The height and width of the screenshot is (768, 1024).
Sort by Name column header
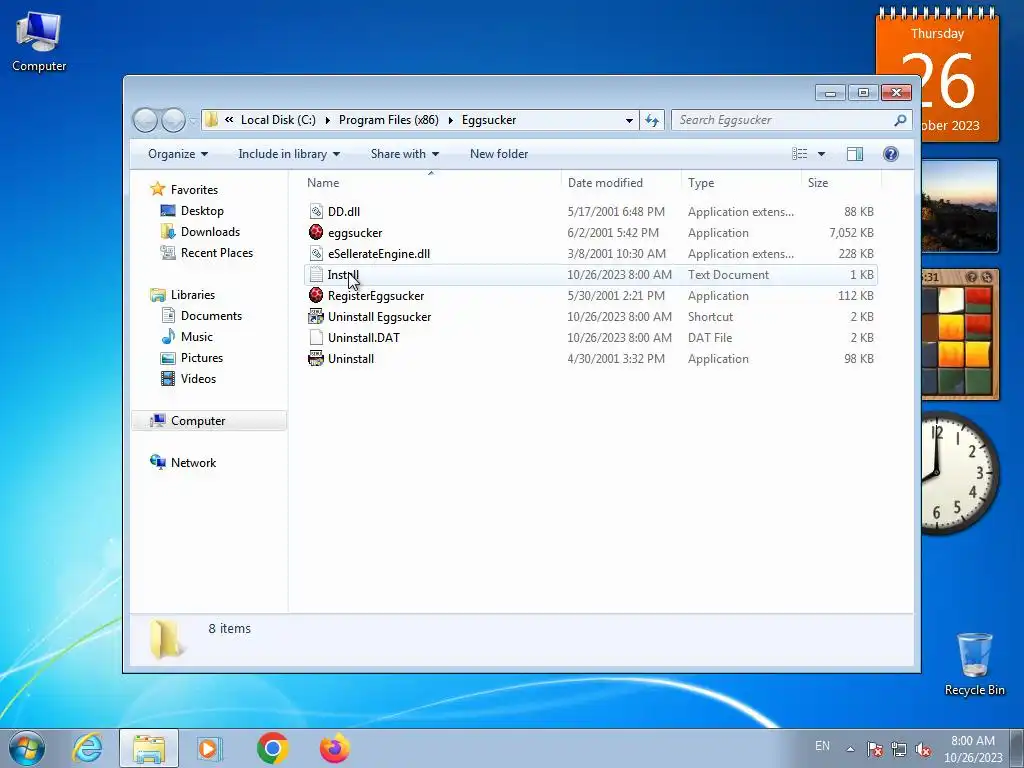coord(431,183)
